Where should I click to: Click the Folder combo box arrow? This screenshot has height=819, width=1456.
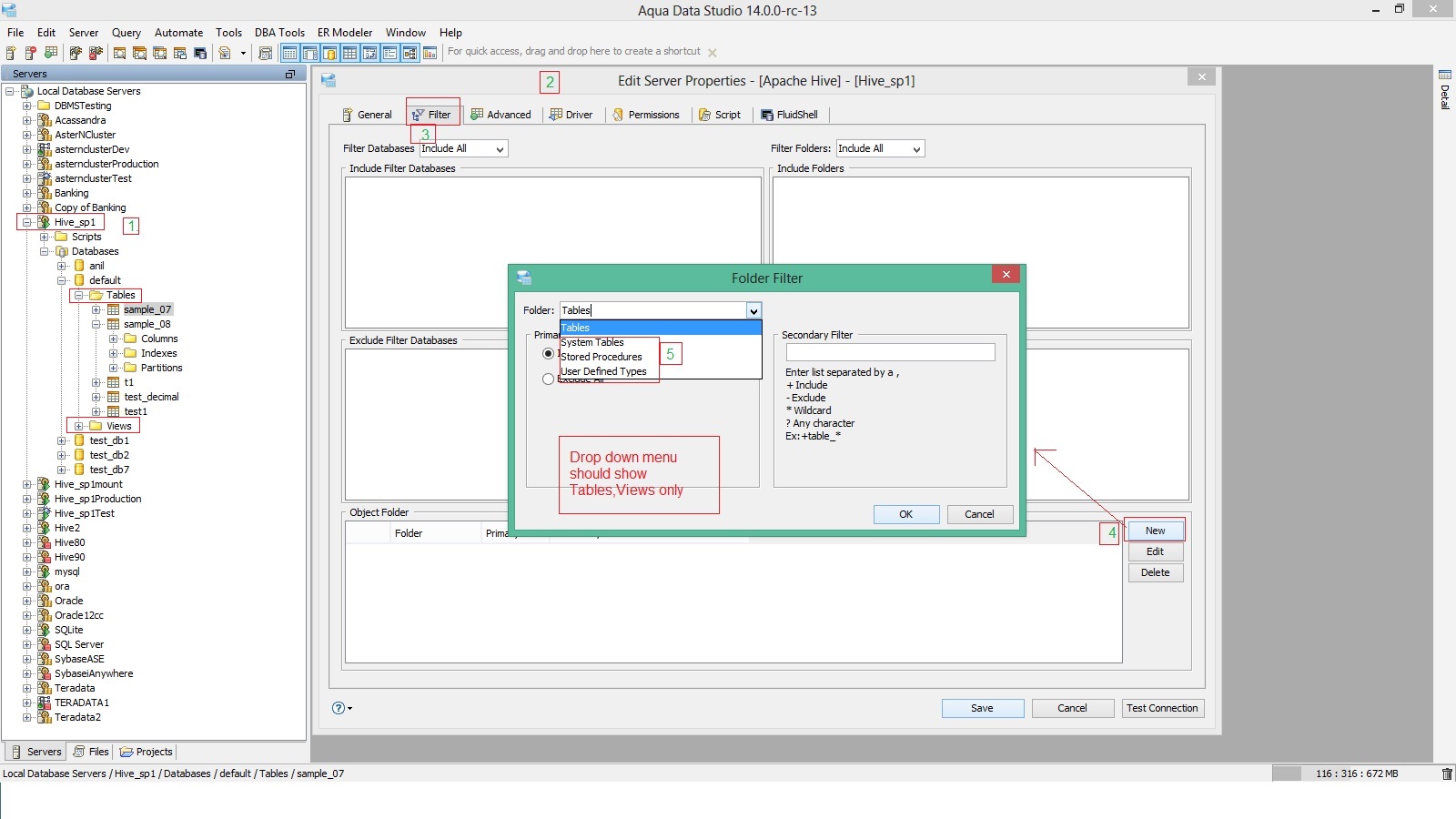click(x=753, y=311)
